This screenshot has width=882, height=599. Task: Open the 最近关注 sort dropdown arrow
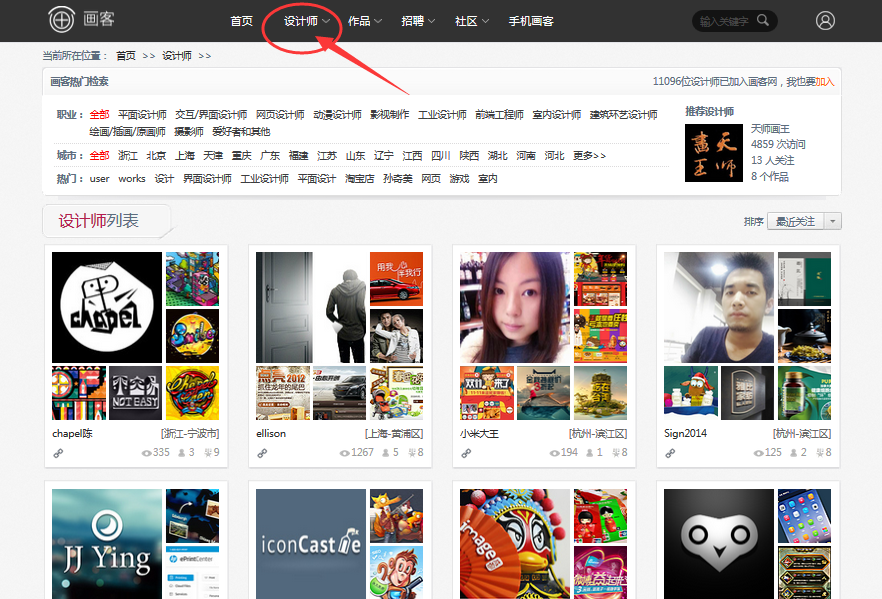pyautogui.click(x=833, y=221)
